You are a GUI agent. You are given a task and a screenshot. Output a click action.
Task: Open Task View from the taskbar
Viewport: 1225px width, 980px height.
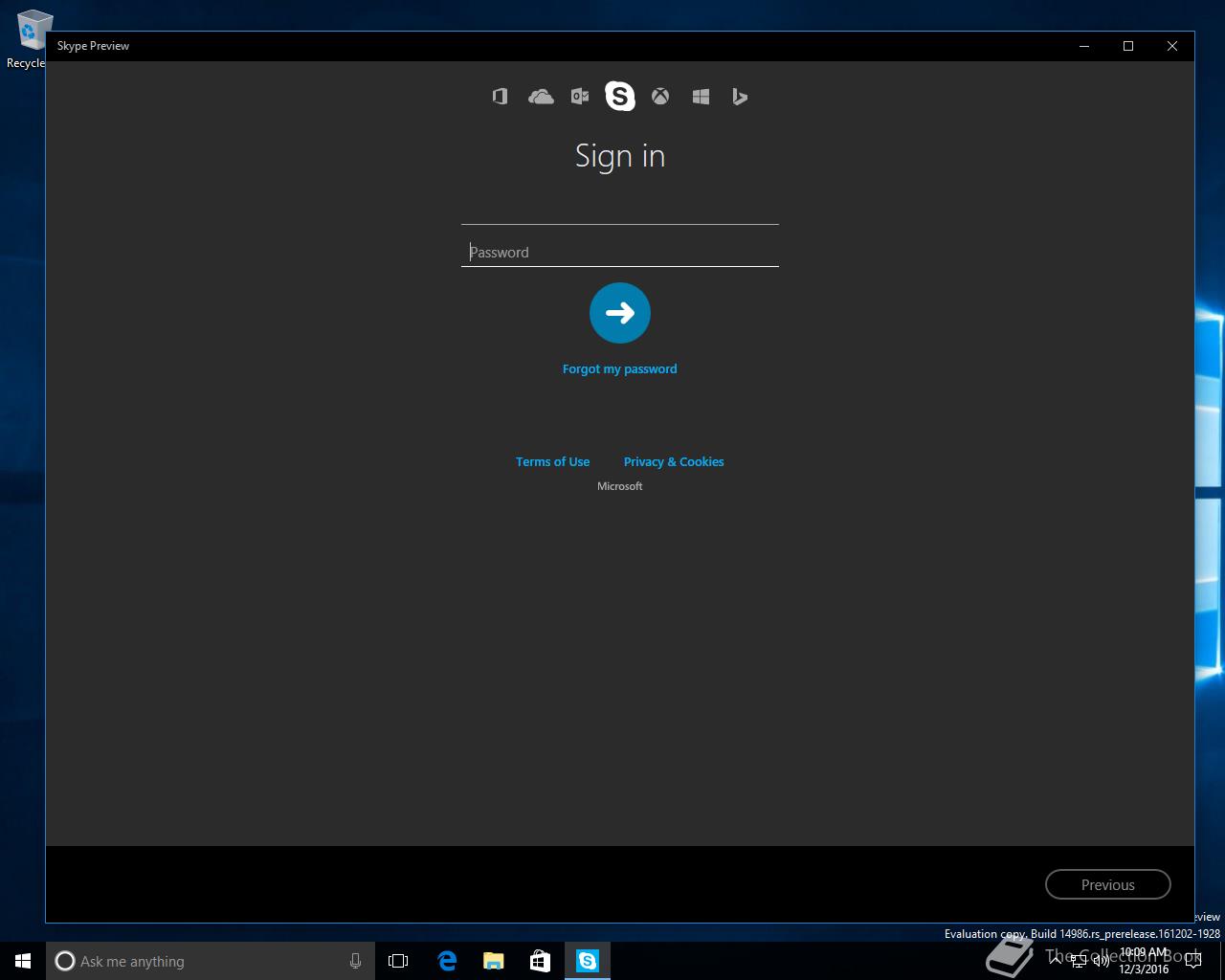(398, 961)
